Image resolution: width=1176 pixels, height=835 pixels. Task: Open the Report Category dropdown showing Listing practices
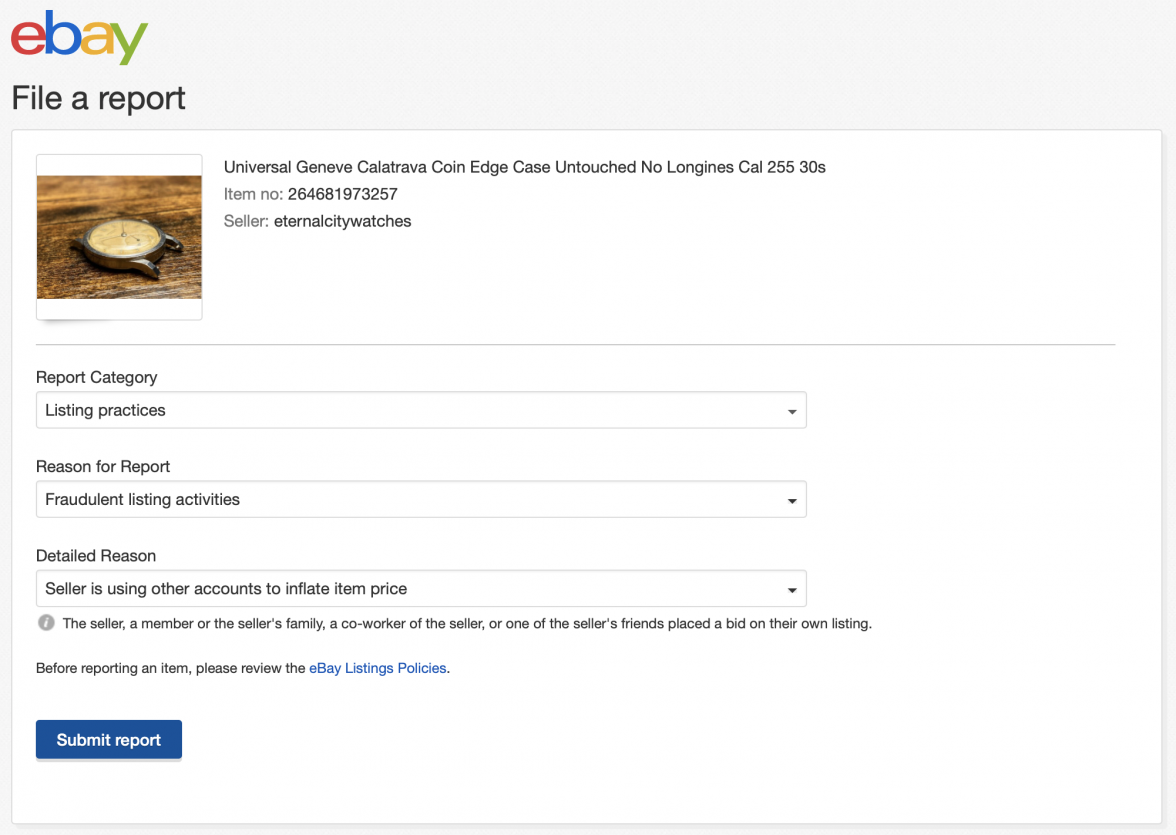tap(420, 410)
